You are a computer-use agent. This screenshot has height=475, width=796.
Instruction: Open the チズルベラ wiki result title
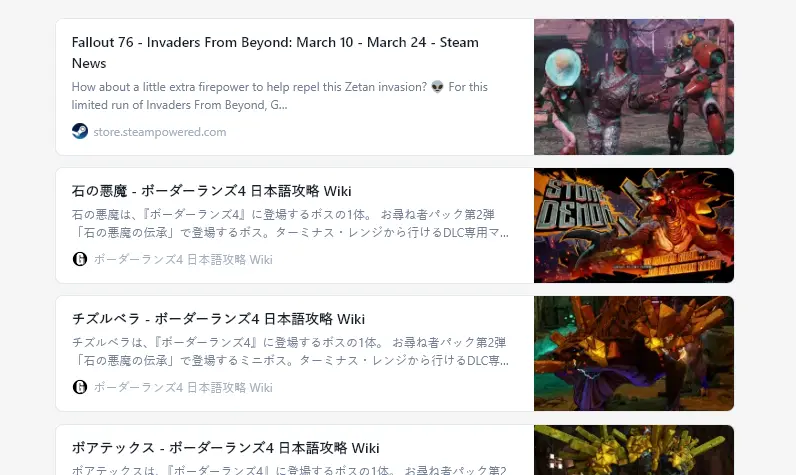pyautogui.click(x=218, y=319)
